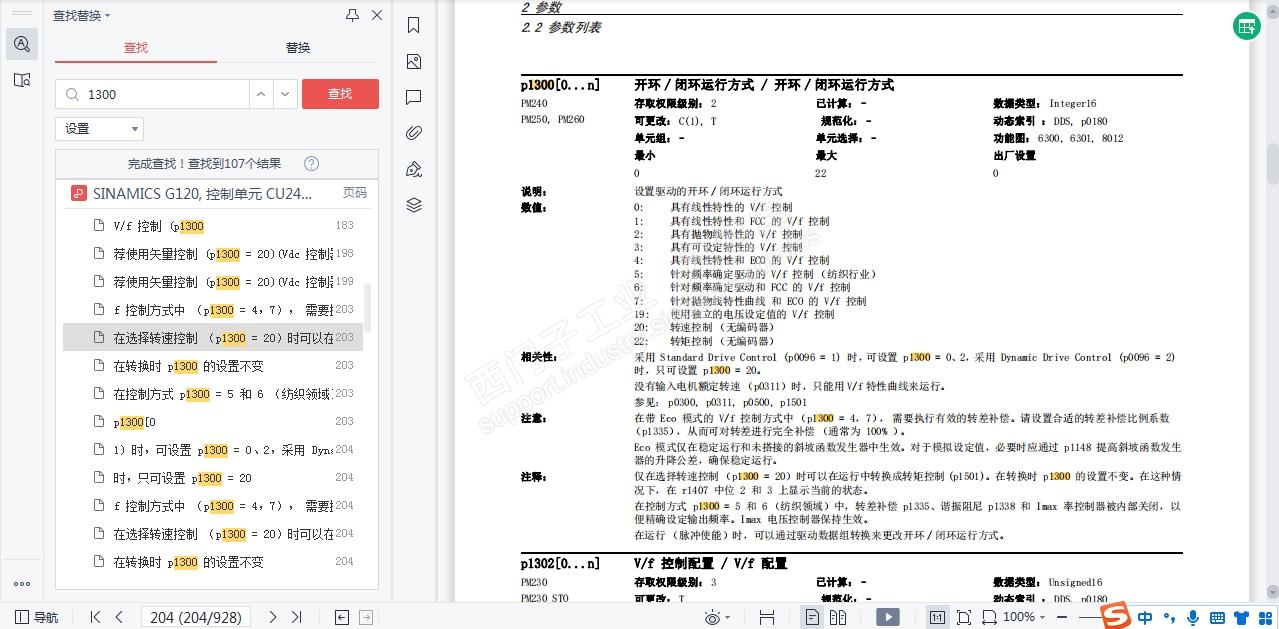This screenshot has width=1279, height=629.
Task: Select two-page view
Action: pos(838,617)
